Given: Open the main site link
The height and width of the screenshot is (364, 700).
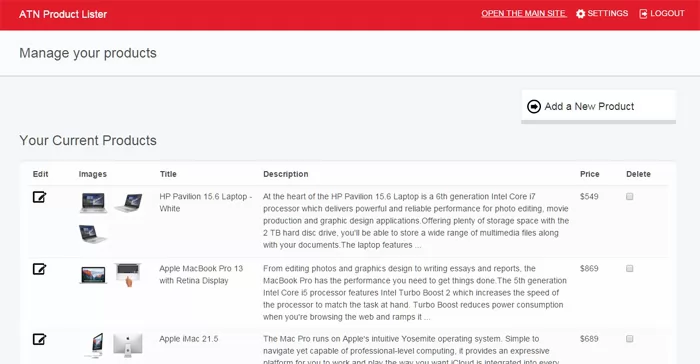Looking at the screenshot, I should click(x=524, y=13).
